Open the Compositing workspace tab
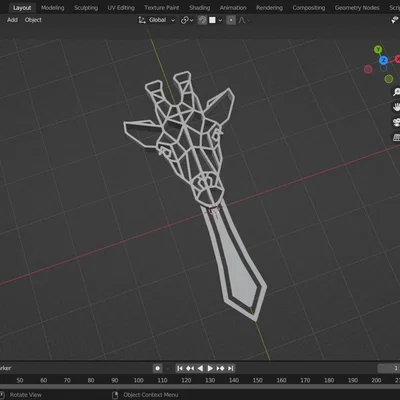Viewport: 400px width, 400px height. coord(309,8)
